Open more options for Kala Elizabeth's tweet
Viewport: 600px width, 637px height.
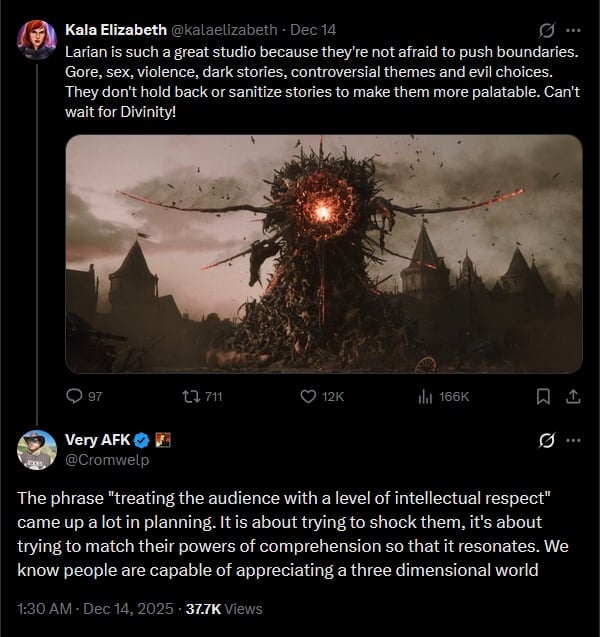coord(573,30)
